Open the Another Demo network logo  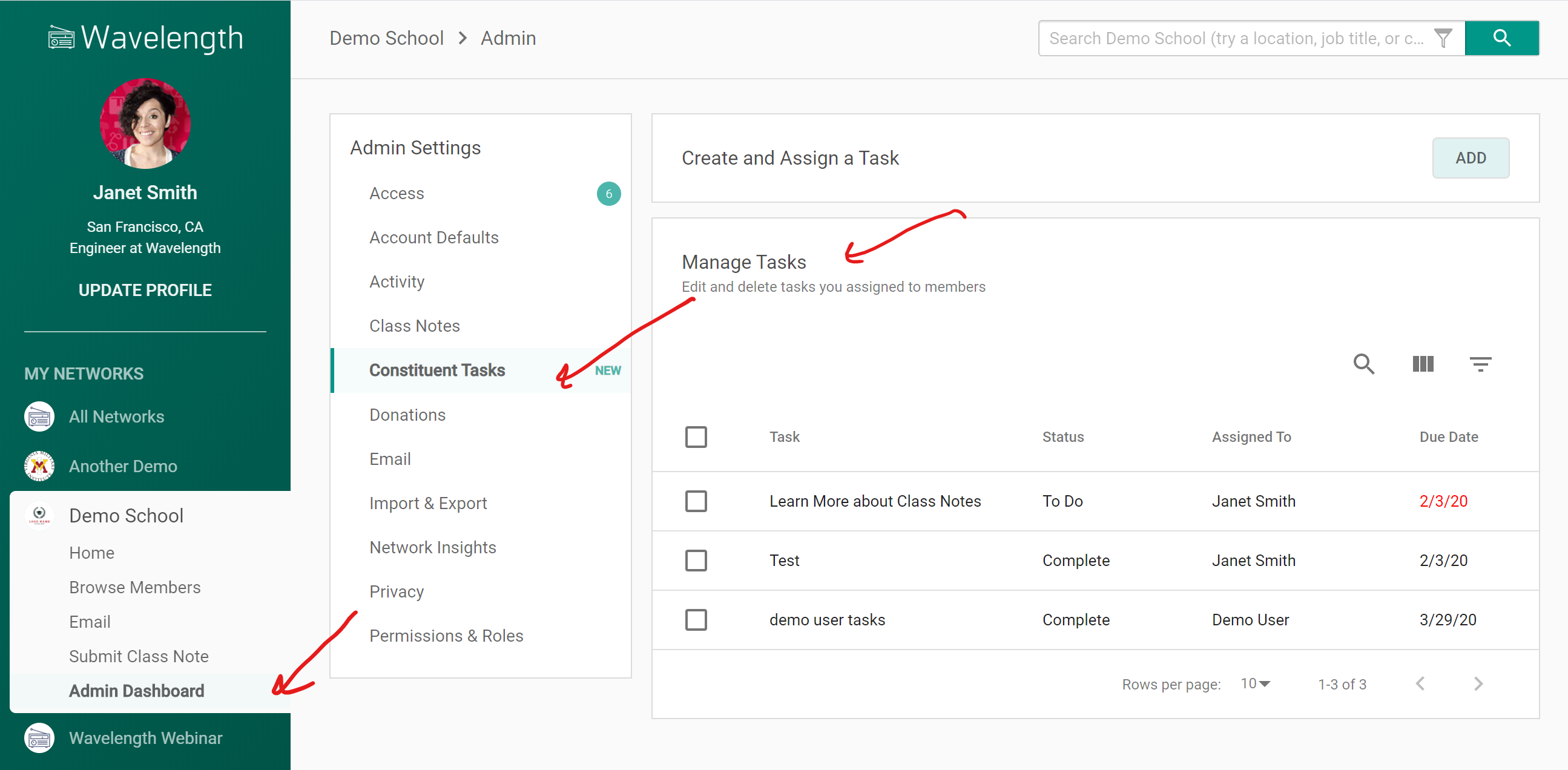pos(39,466)
